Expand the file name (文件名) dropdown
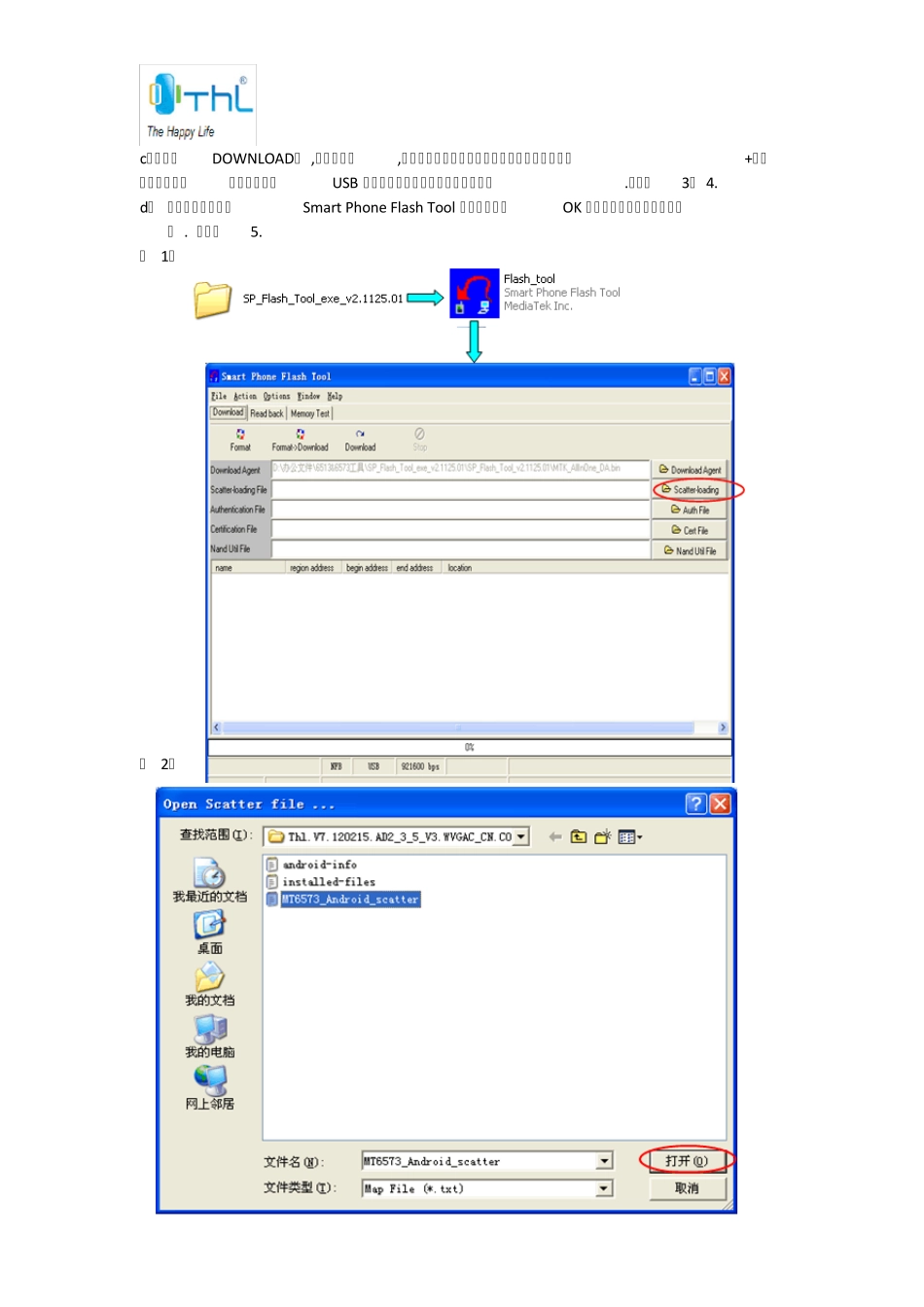 pyautogui.click(x=604, y=1161)
